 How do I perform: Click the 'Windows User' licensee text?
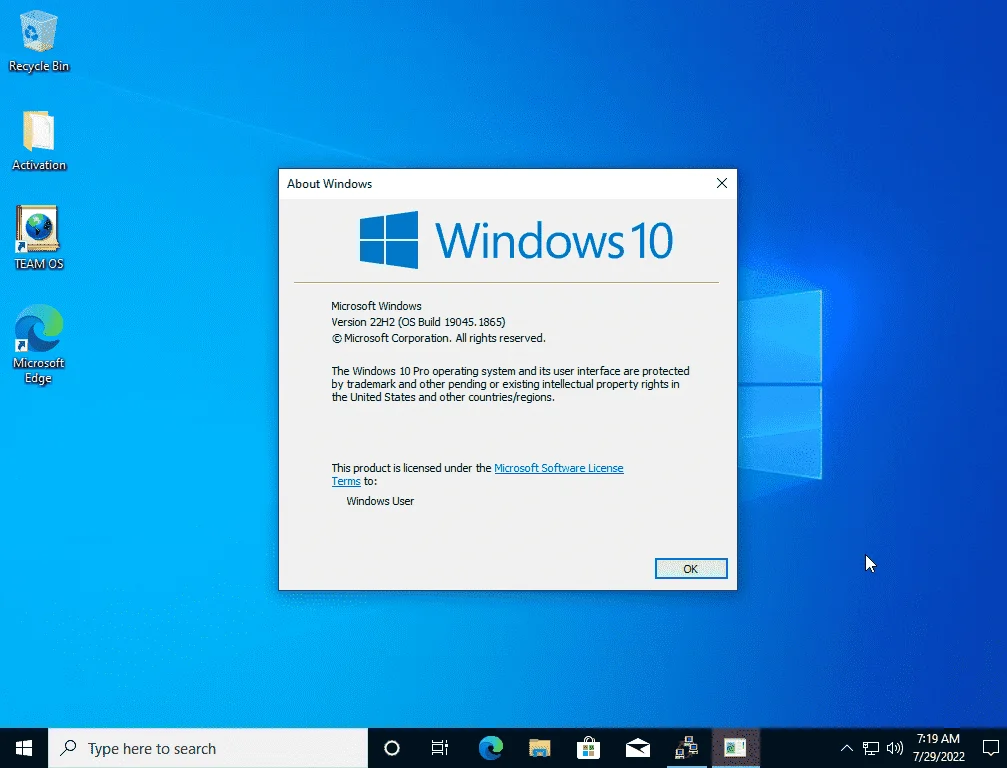click(380, 501)
